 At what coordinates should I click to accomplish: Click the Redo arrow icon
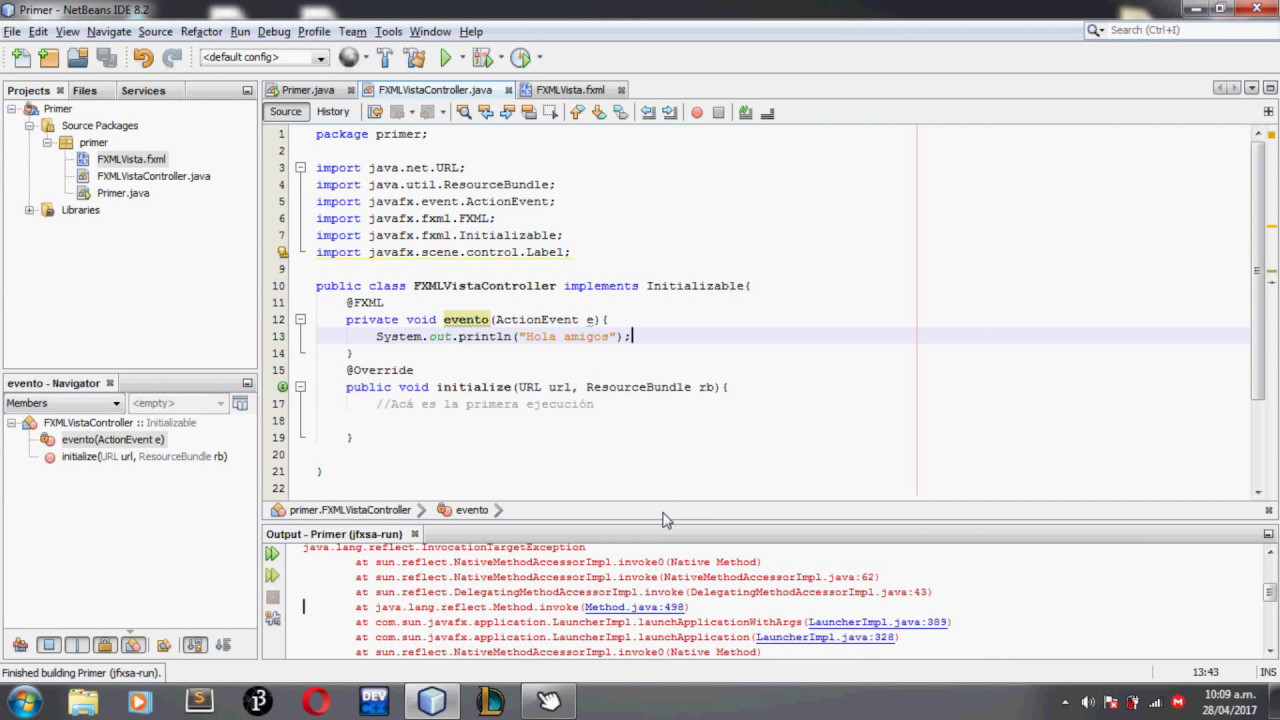[x=172, y=58]
